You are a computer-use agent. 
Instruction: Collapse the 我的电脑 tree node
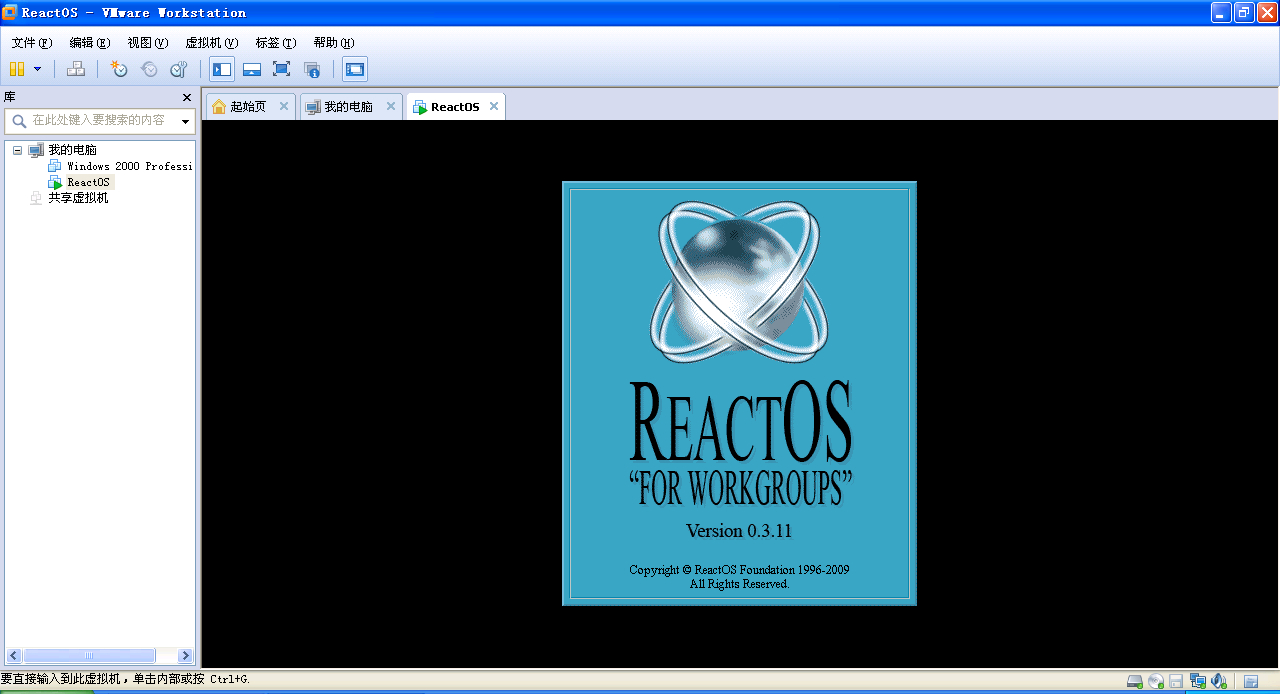(17, 150)
